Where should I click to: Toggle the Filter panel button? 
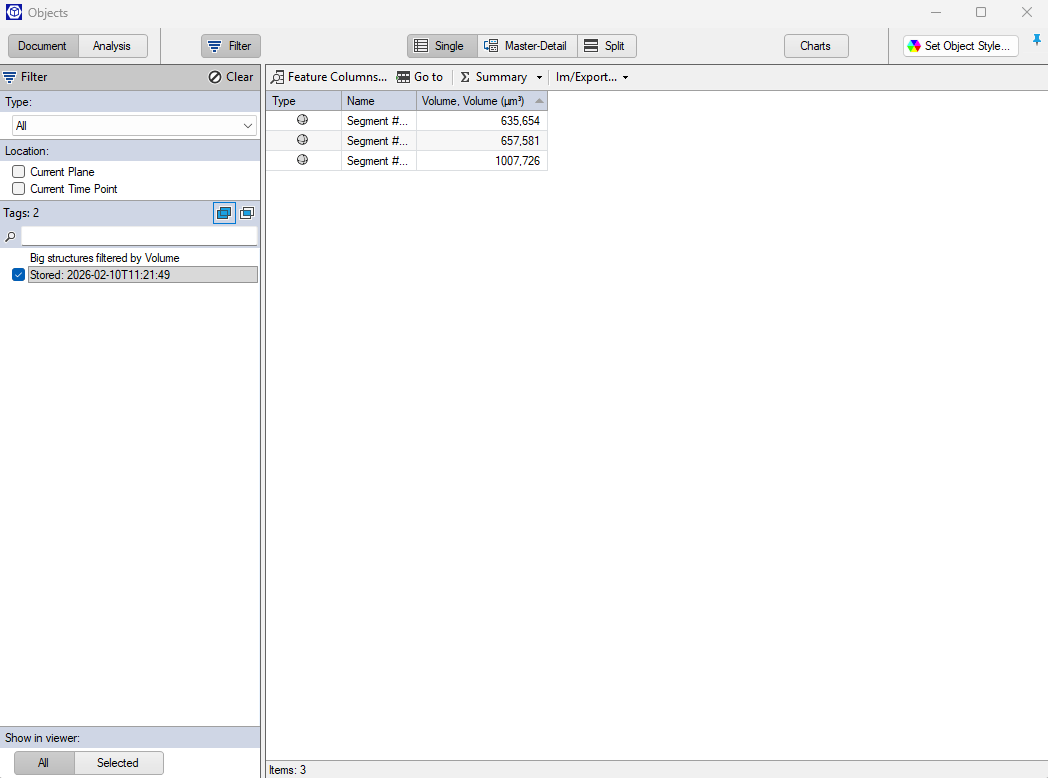coord(230,45)
